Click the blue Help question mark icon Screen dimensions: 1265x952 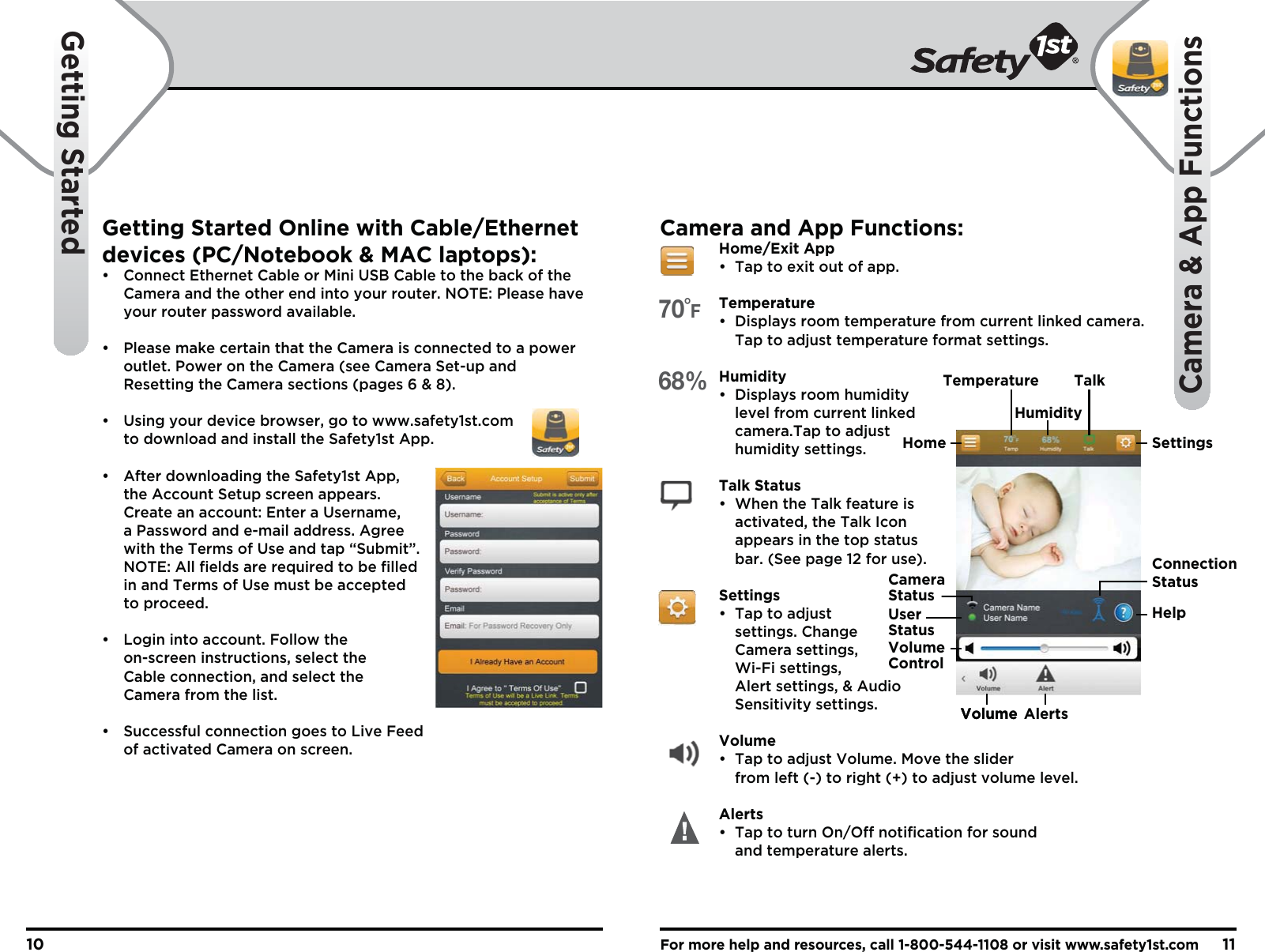point(1123,612)
